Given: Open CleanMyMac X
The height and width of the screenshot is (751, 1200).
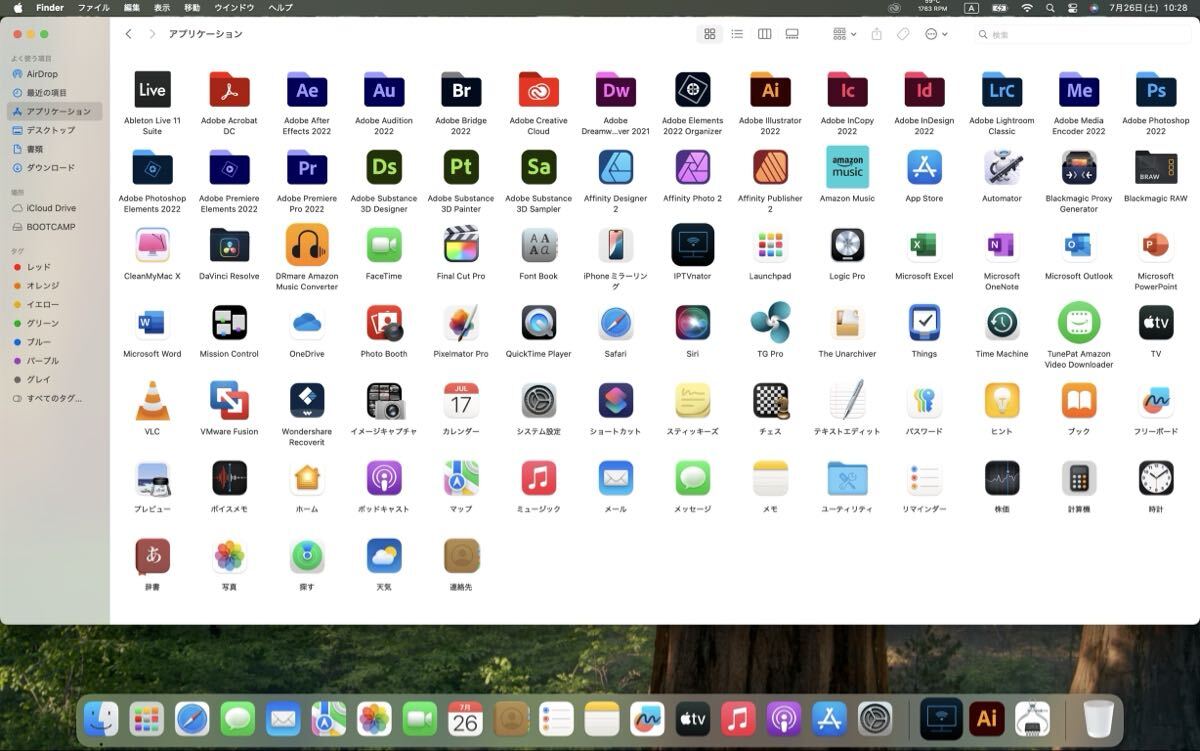Looking at the screenshot, I should click(152, 245).
